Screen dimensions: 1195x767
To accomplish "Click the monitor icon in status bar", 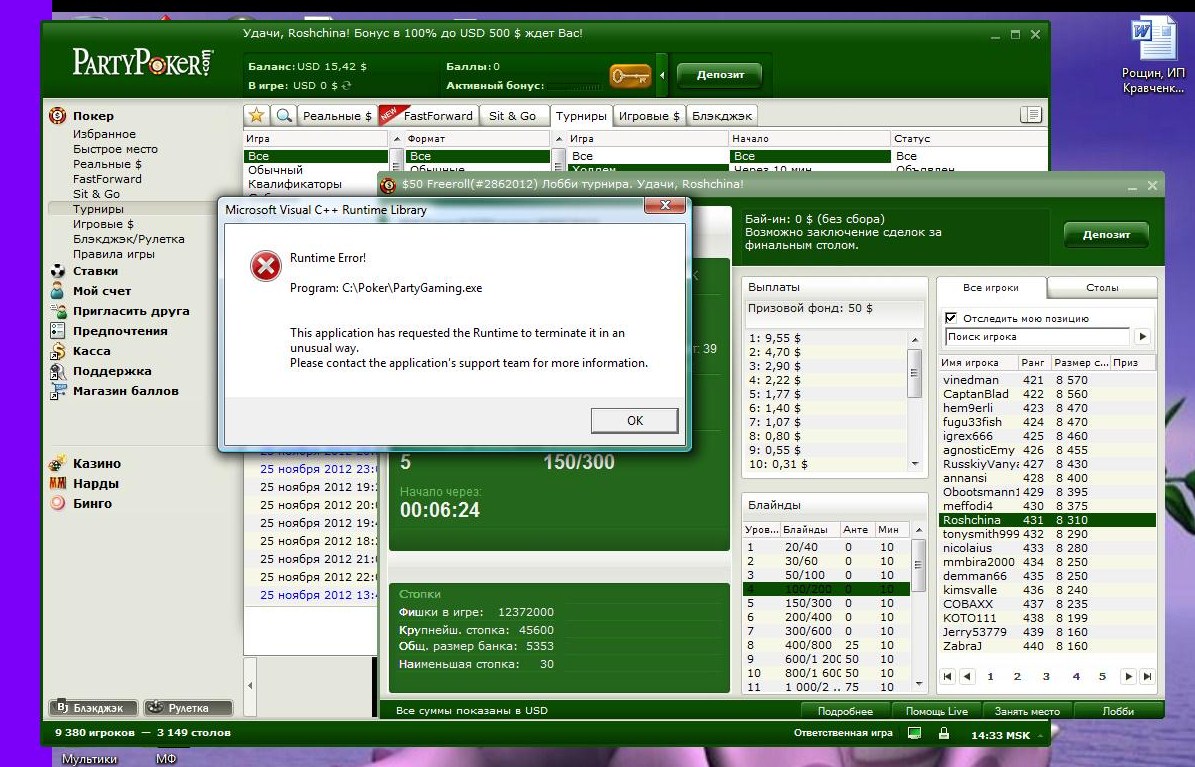I will [x=915, y=733].
